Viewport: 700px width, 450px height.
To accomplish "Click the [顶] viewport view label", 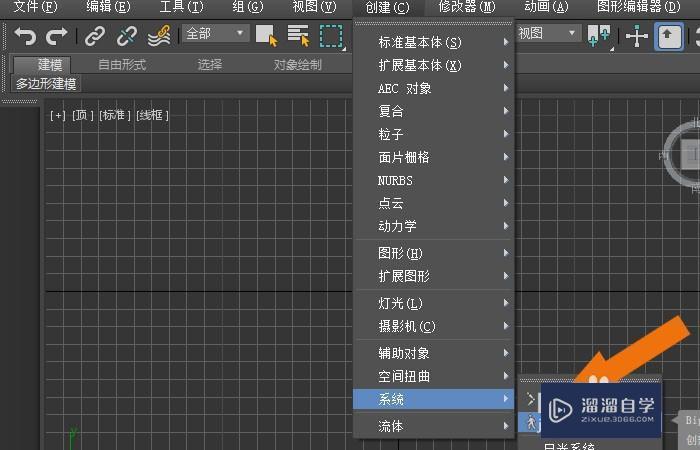I will click(83, 116).
